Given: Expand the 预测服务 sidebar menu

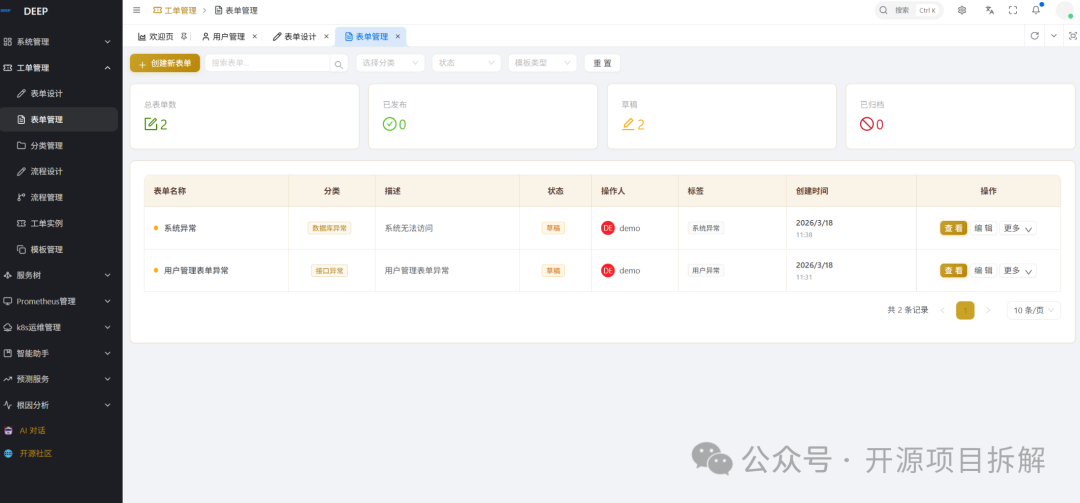Looking at the screenshot, I should tap(59, 379).
